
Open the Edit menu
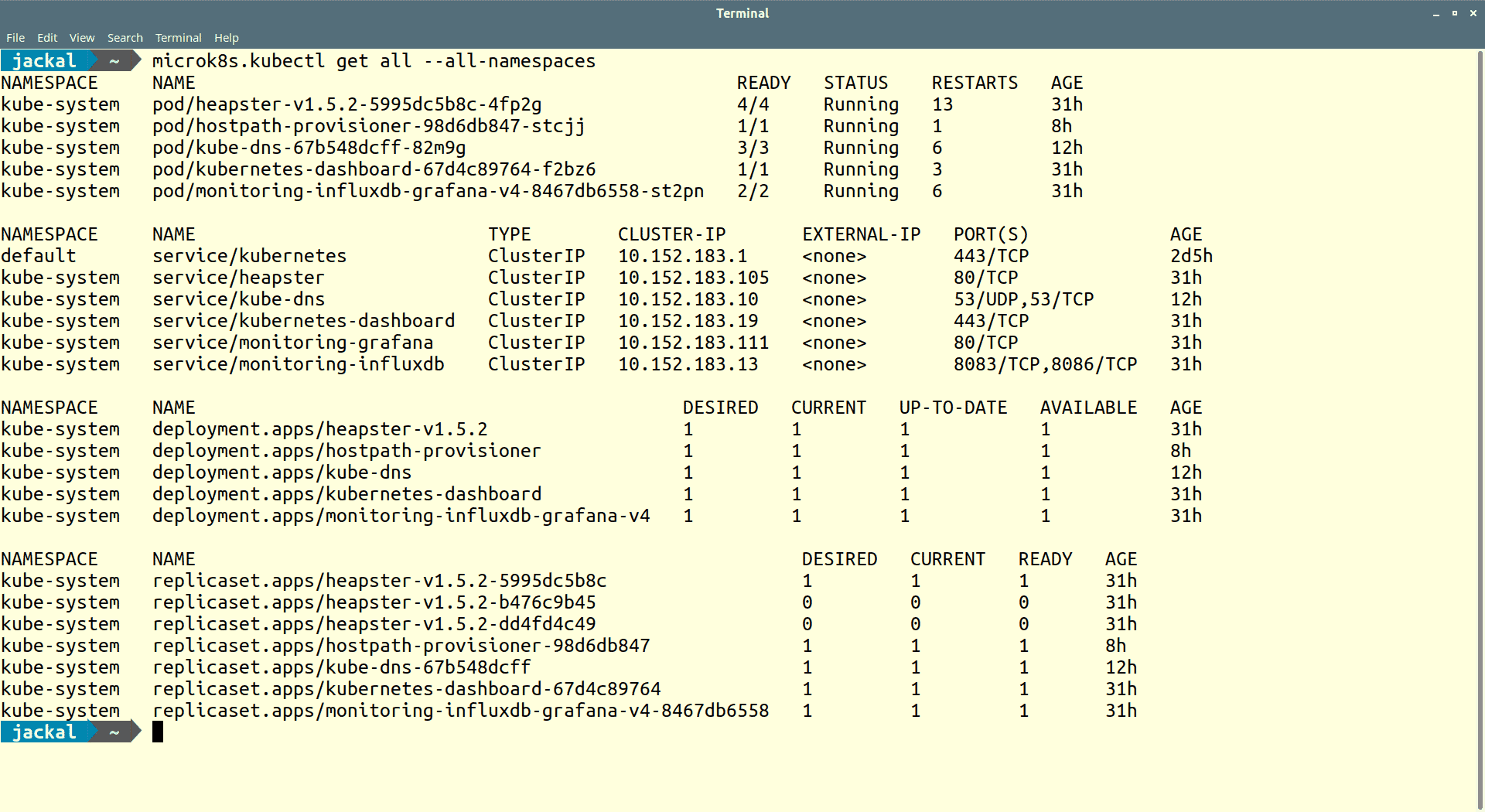47,38
